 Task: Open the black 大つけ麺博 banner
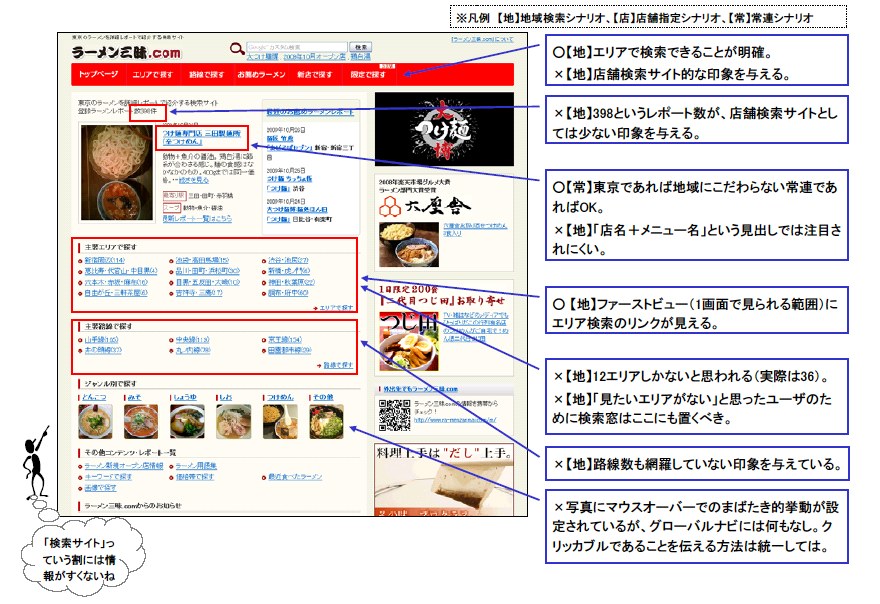pyautogui.click(x=444, y=129)
